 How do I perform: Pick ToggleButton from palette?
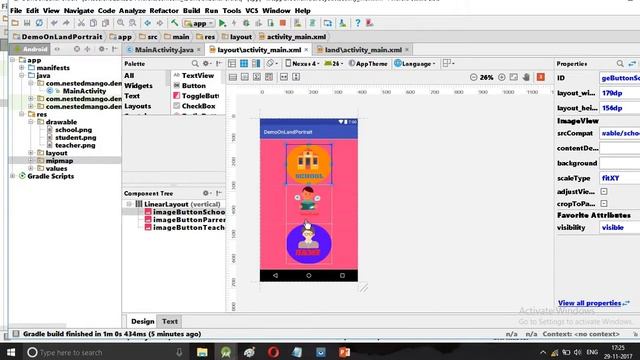[196, 96]
